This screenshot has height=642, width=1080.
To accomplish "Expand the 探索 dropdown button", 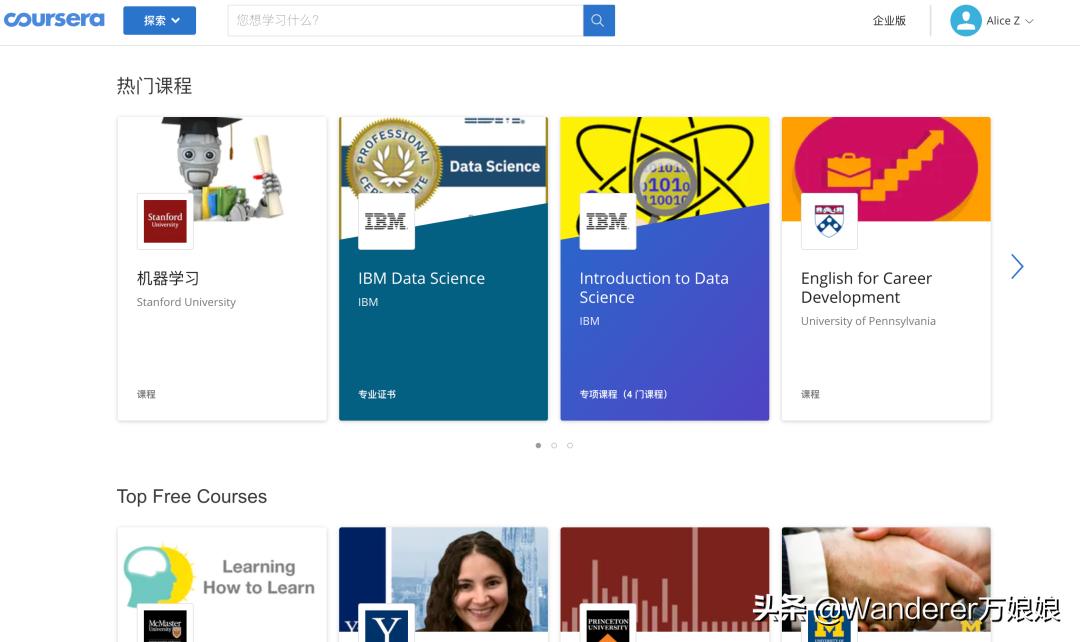I will click(x=160, y=21).
